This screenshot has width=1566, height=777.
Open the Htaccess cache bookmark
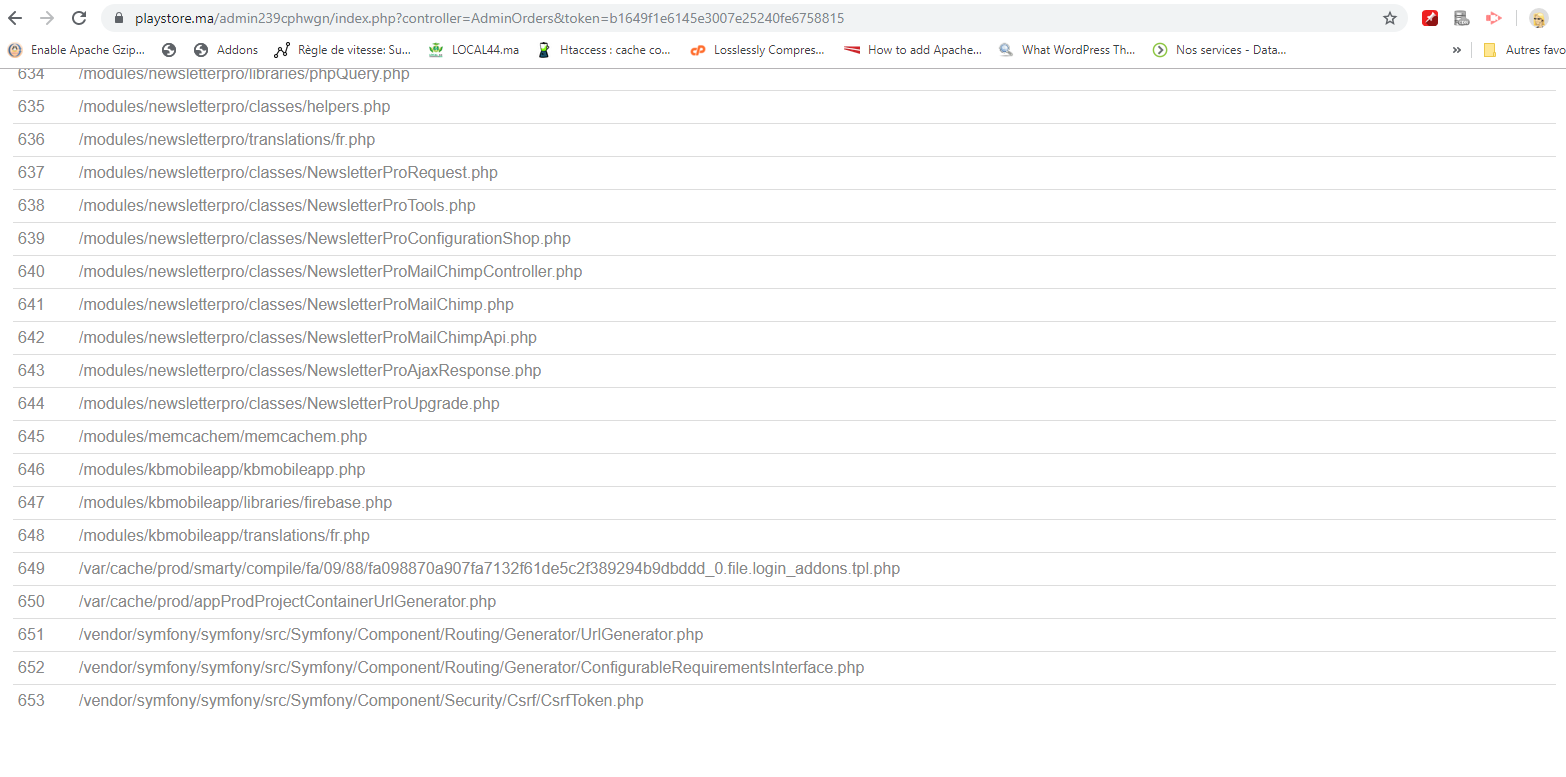pyautogui.click(x=605, y=49)
